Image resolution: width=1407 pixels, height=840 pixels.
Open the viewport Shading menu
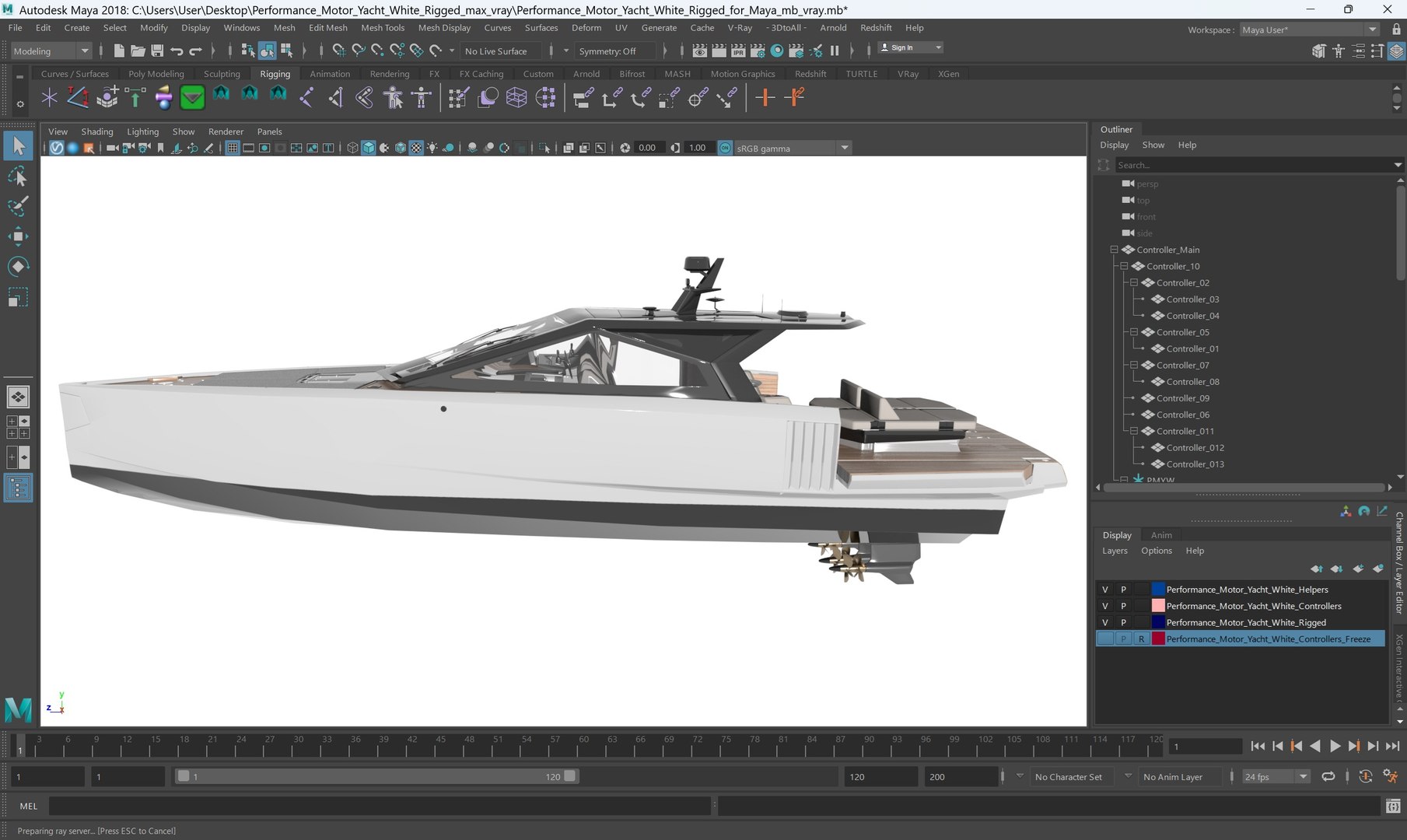click(x=97, y=131)
